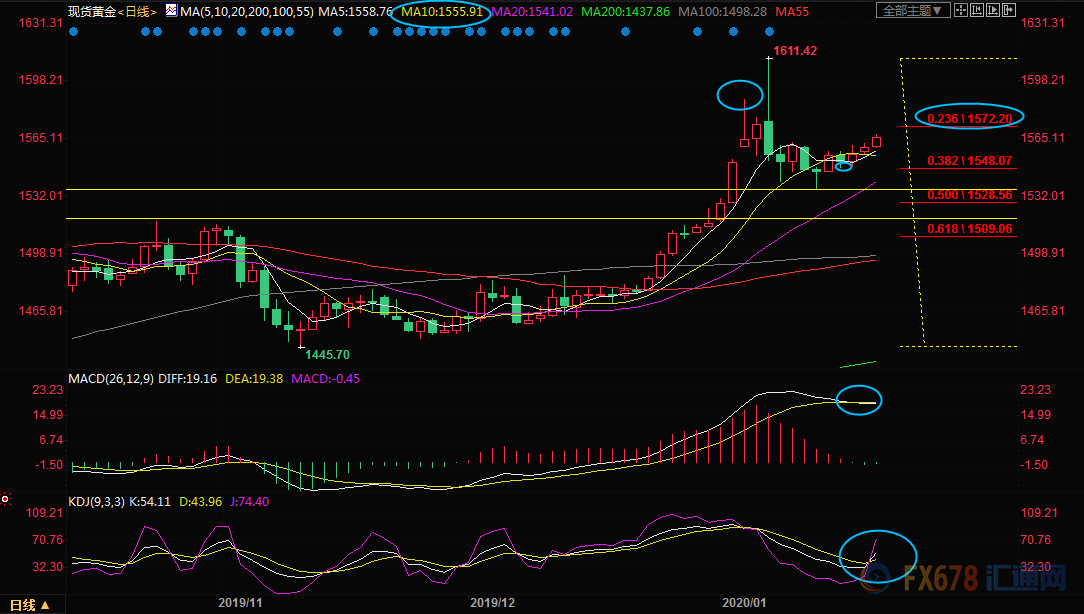Click the red sun icon left of KDJ panel
1084x614 pixels.
click(6, 499)
